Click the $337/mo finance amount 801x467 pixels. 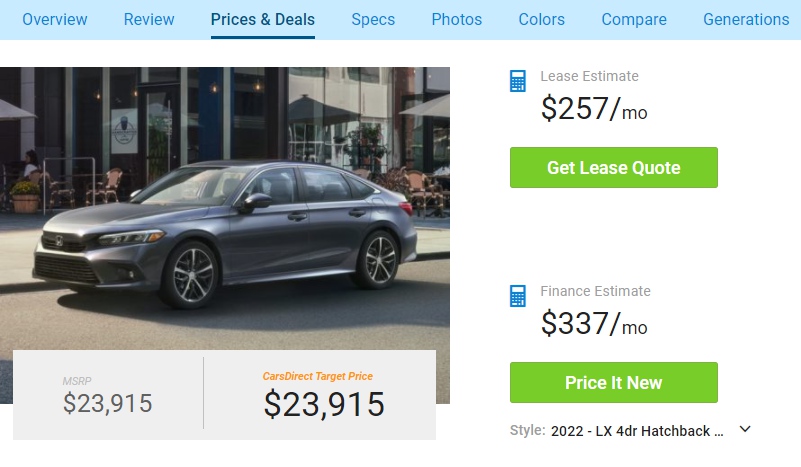pos(594,323)
